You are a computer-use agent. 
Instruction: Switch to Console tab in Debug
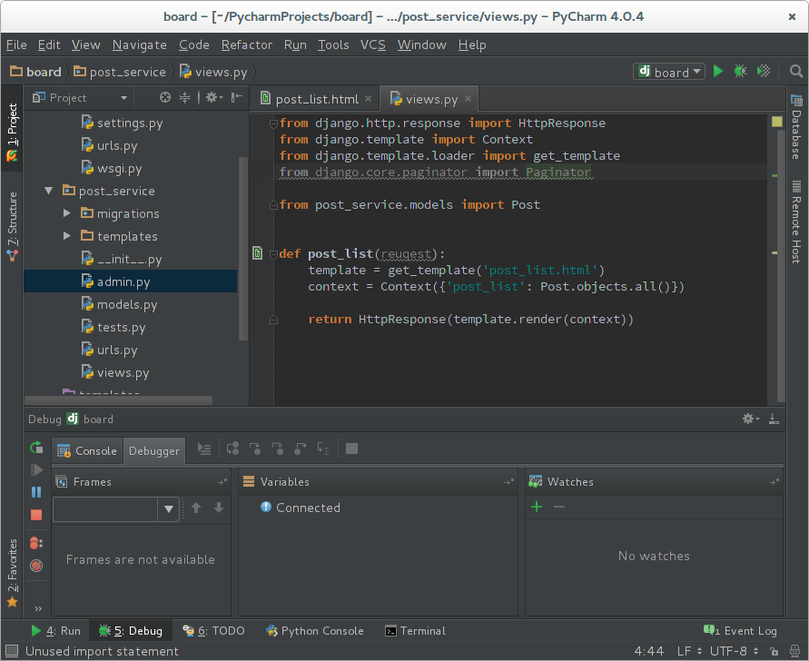[87, 451]
